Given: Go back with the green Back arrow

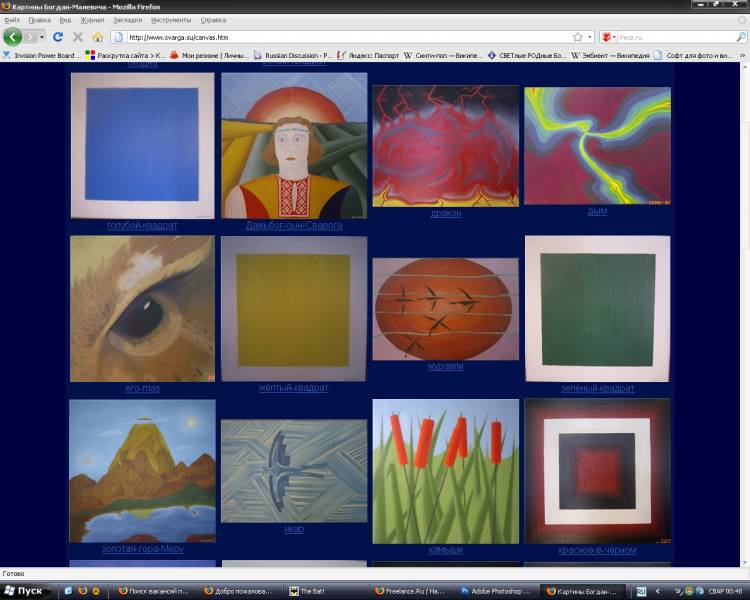Looking at the screenshot, I should tap(12, 37).
